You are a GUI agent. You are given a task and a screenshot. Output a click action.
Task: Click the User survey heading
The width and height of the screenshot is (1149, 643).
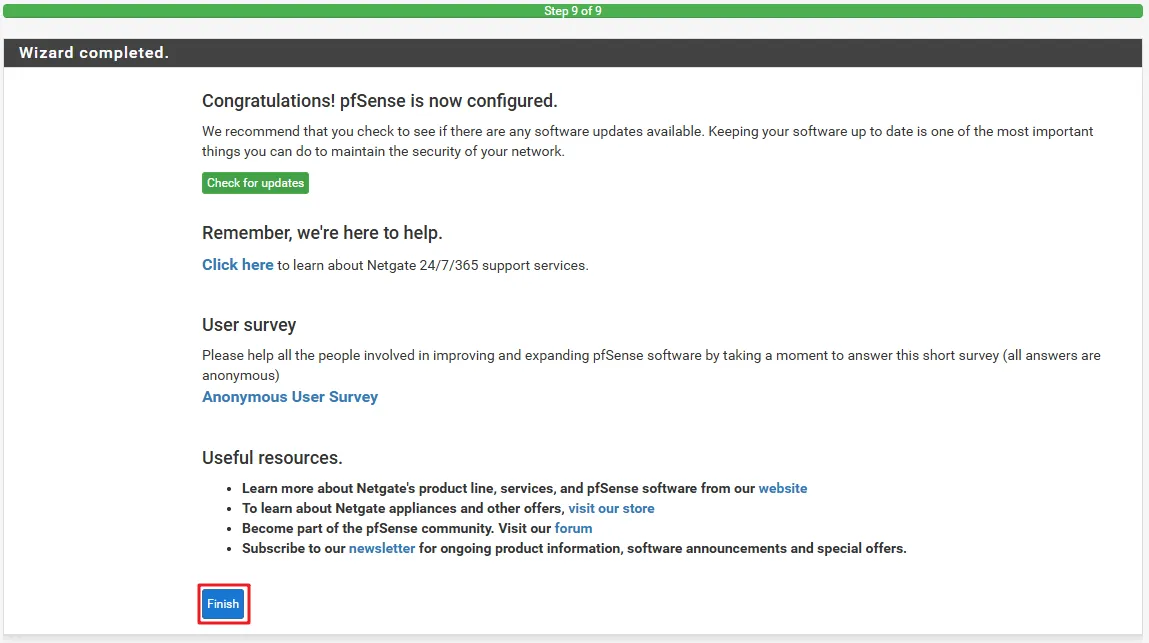pos(249,325)
